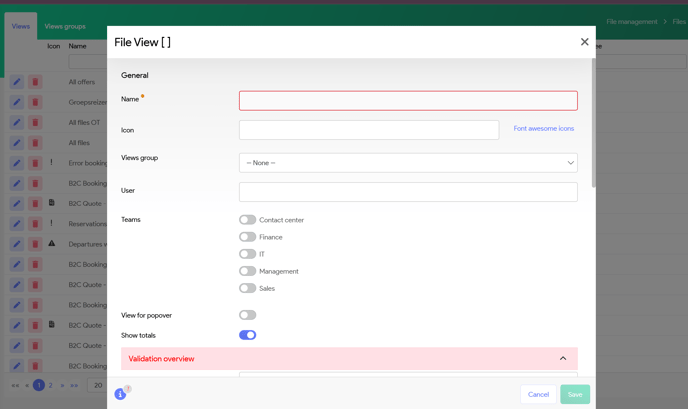Select the Views tab
The width and height of the screenshot is (688, 409).
(21, 26)
